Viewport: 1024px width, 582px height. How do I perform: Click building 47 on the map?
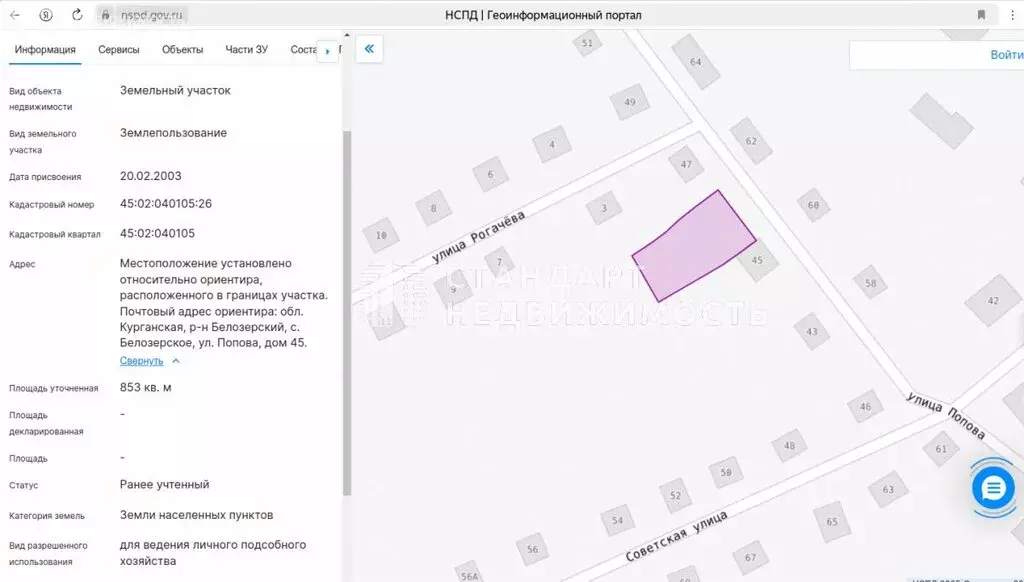pos(686,165)
